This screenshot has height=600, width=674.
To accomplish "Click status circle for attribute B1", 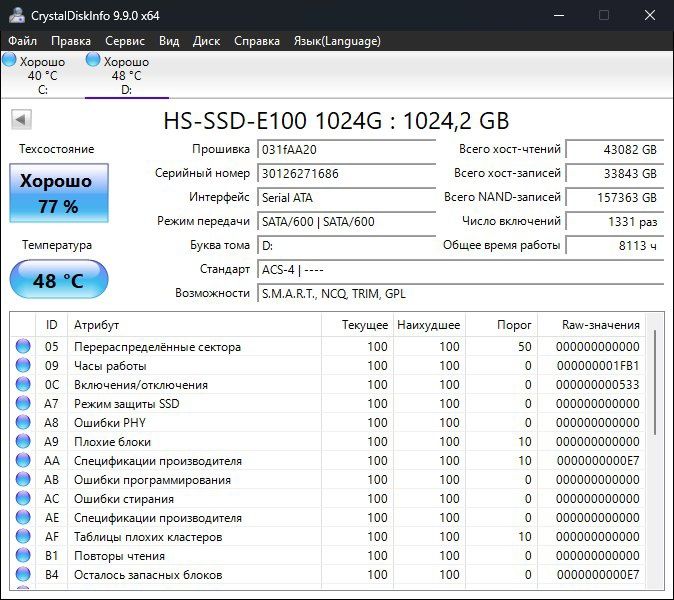I will click(23, 555).
